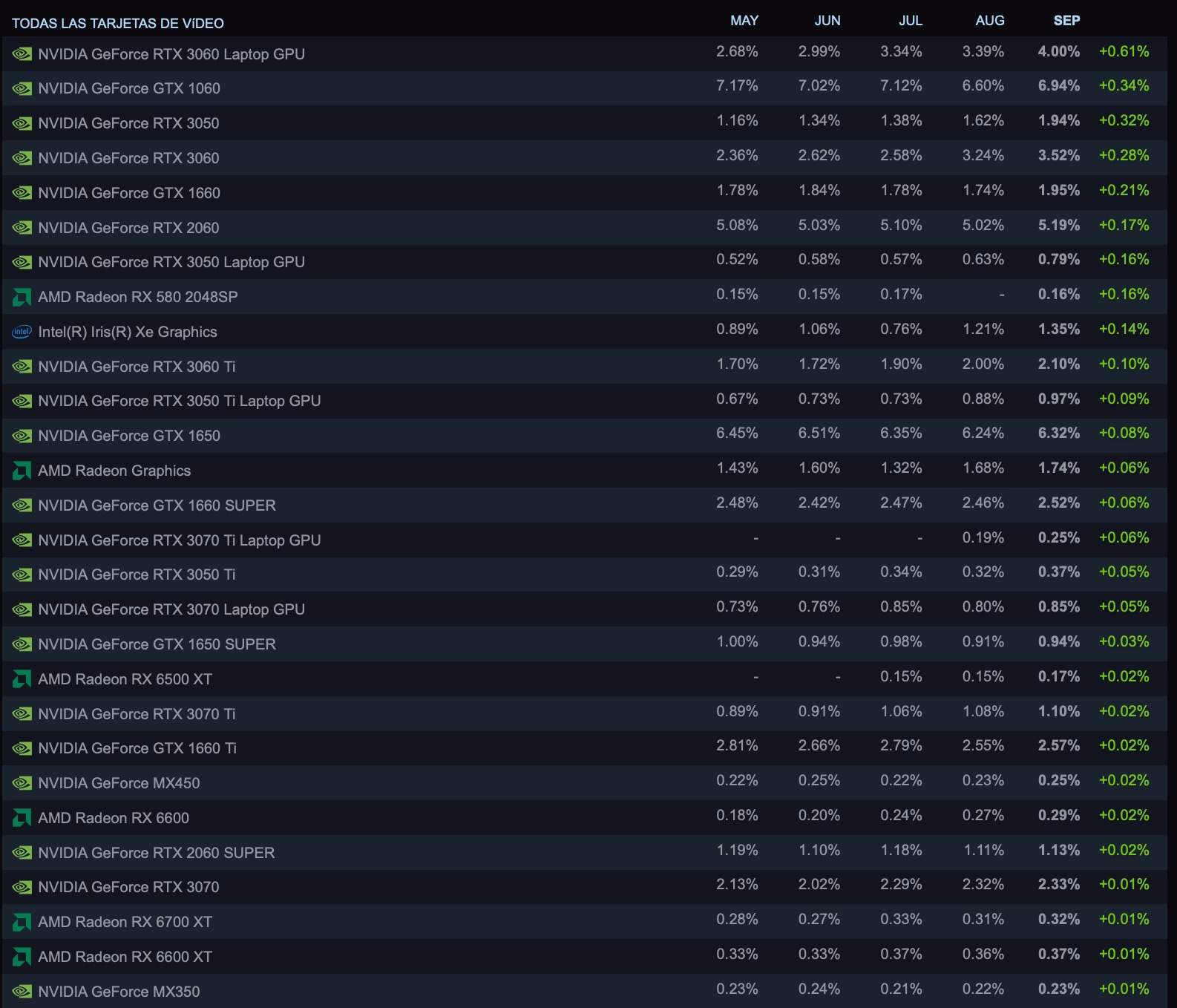Click the +0.61% change value in first row
This screenshot has width=1177, height=1008.
[x=1124, y=52]
